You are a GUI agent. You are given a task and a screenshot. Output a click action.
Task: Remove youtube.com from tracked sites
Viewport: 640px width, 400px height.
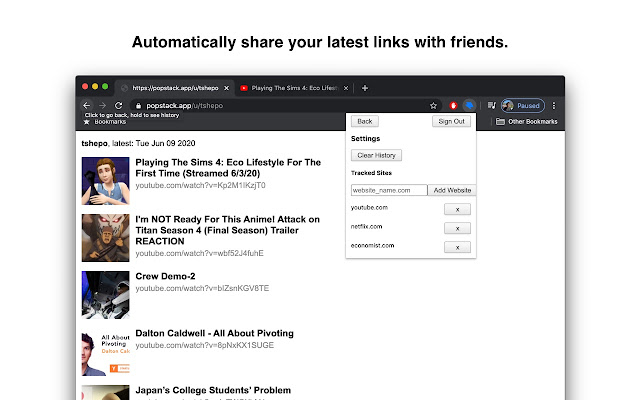pos(456,209)
